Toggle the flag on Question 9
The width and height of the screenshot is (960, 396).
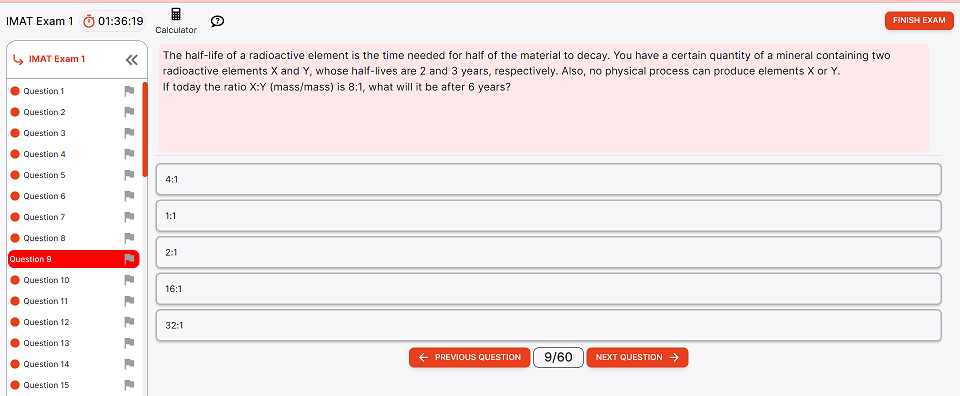129,259
